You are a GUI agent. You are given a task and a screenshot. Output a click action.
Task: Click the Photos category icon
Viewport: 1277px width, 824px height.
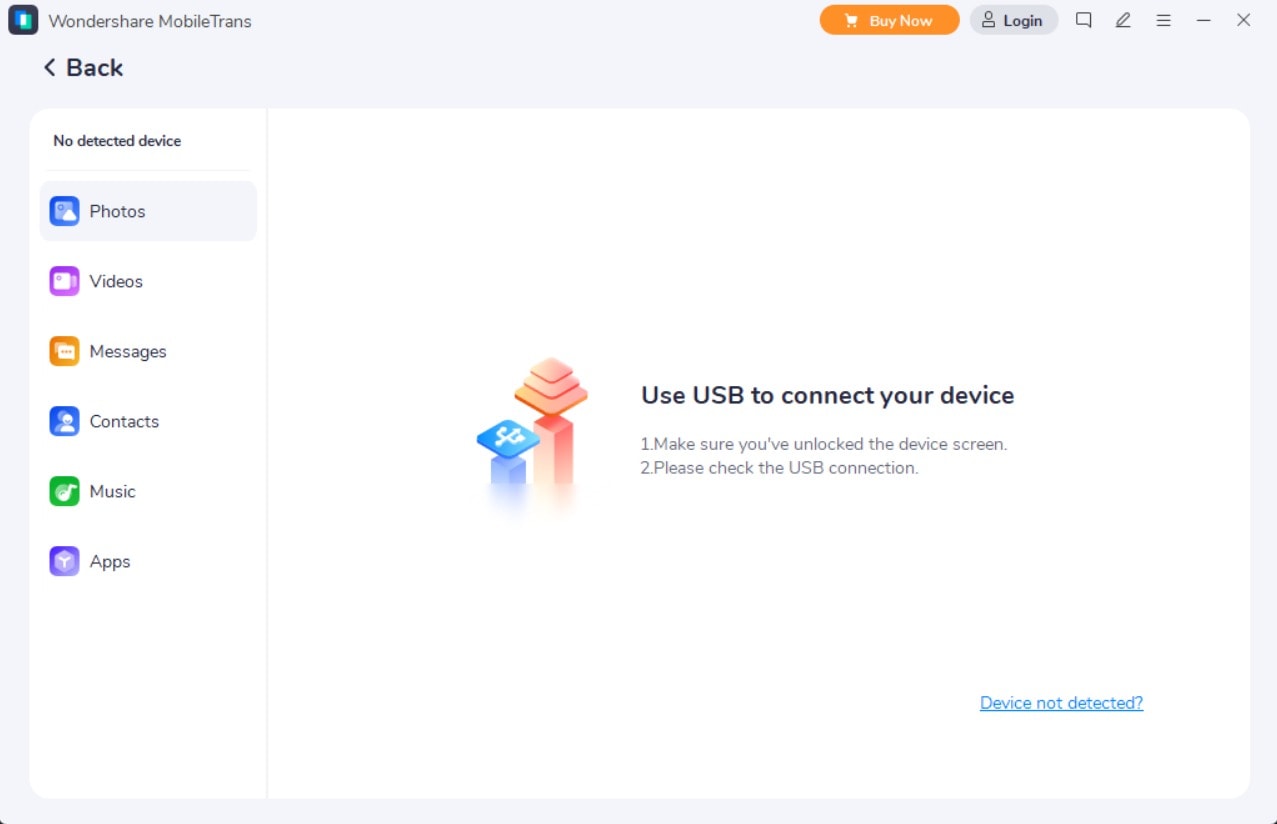click(64, 211)
